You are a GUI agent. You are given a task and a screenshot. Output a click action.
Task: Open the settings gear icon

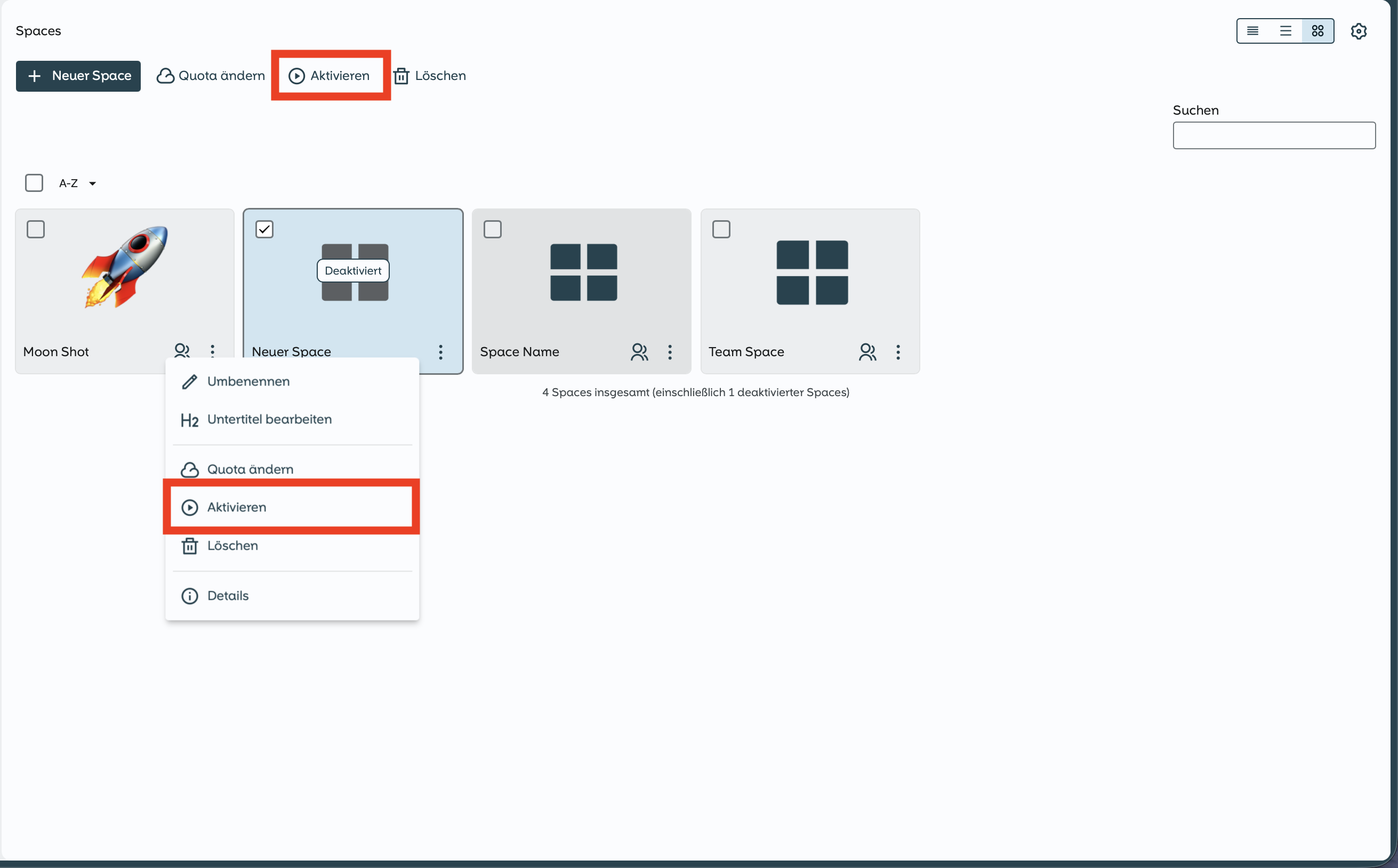1359,31
